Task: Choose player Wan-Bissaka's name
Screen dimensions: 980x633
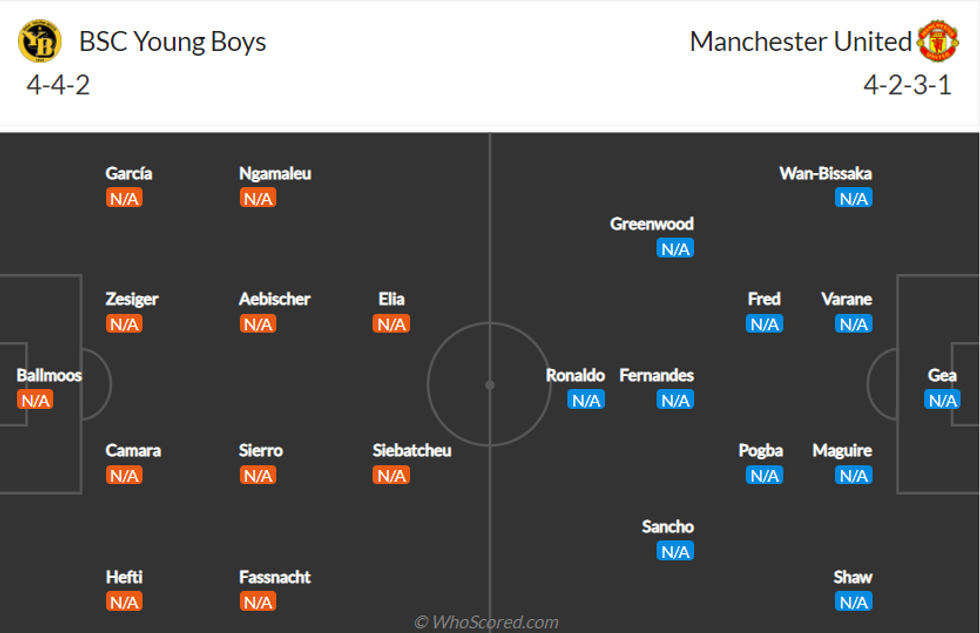Action: pos(825,173)
